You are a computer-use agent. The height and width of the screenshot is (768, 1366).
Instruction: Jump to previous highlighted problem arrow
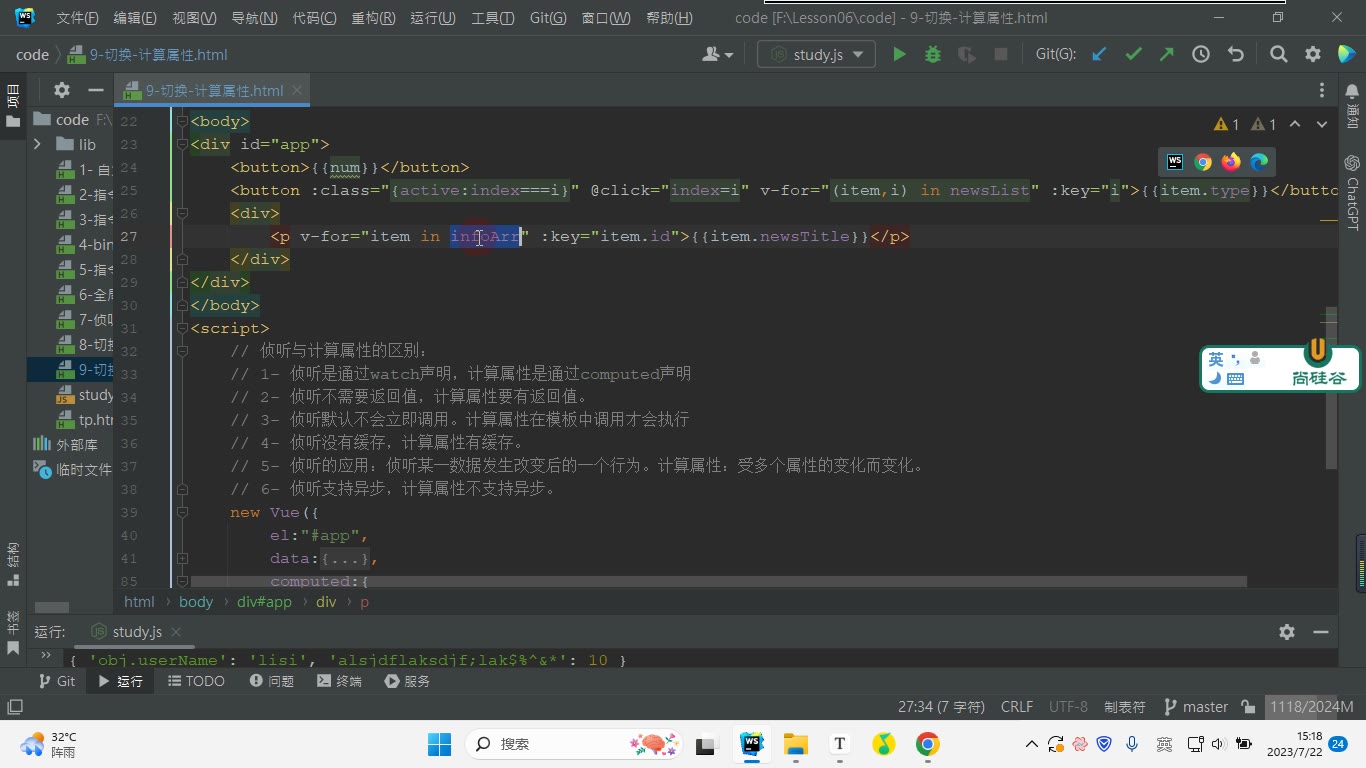[x=1295, y=125]
